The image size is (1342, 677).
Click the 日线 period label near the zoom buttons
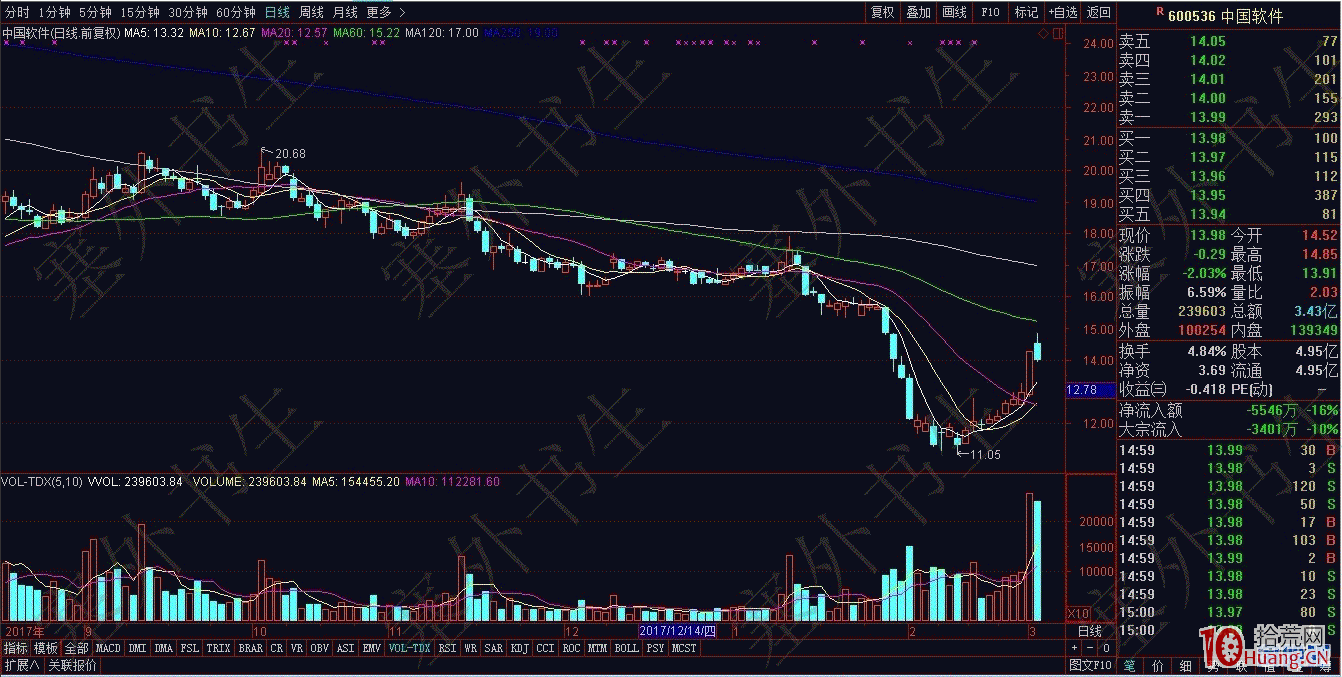point(1089,632)
